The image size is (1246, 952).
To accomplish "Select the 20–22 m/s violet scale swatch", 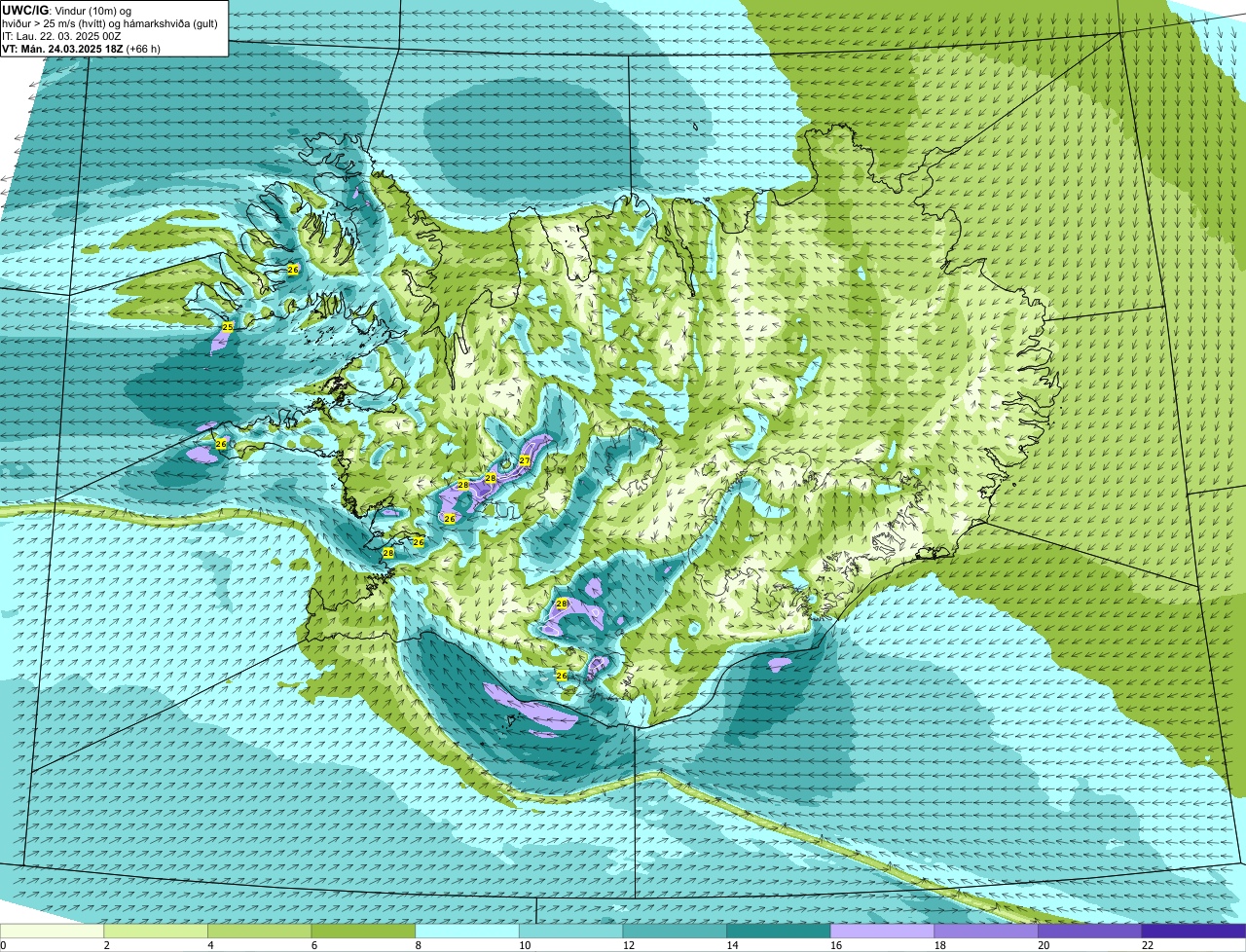I will pos(1090,932).
